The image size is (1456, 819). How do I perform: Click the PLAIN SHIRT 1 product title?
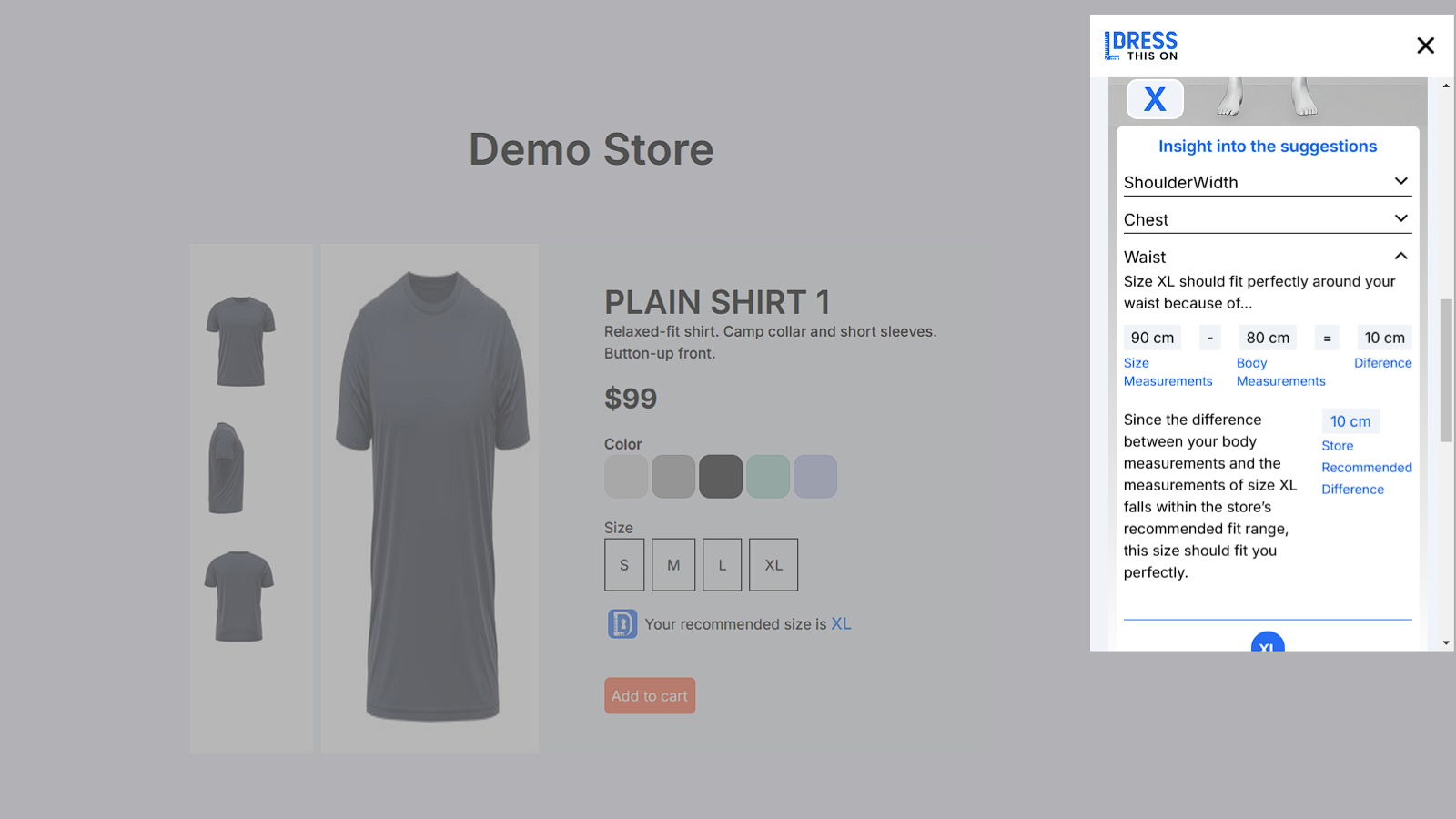(717, 302)
